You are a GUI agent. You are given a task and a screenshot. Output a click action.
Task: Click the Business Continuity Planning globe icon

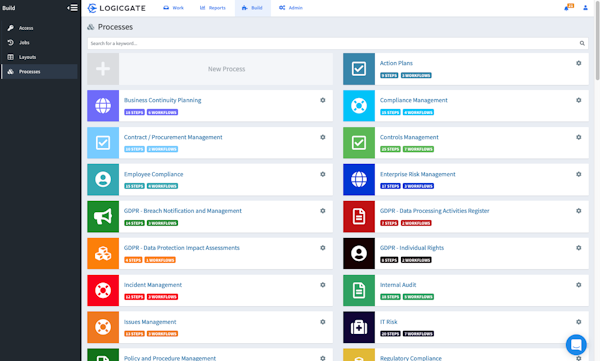coord(103,106)
